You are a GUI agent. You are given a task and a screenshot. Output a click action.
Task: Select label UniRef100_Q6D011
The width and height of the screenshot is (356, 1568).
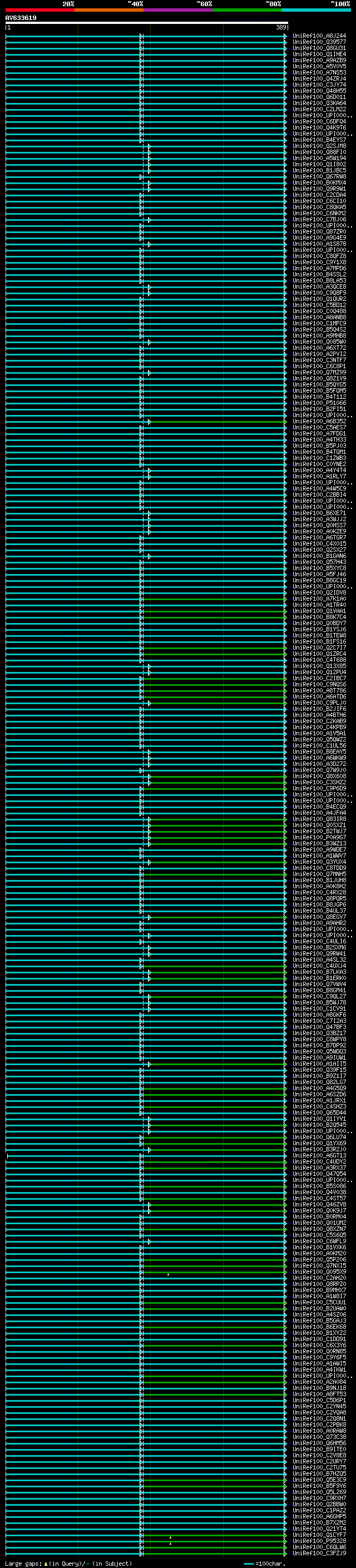(319, 97)
